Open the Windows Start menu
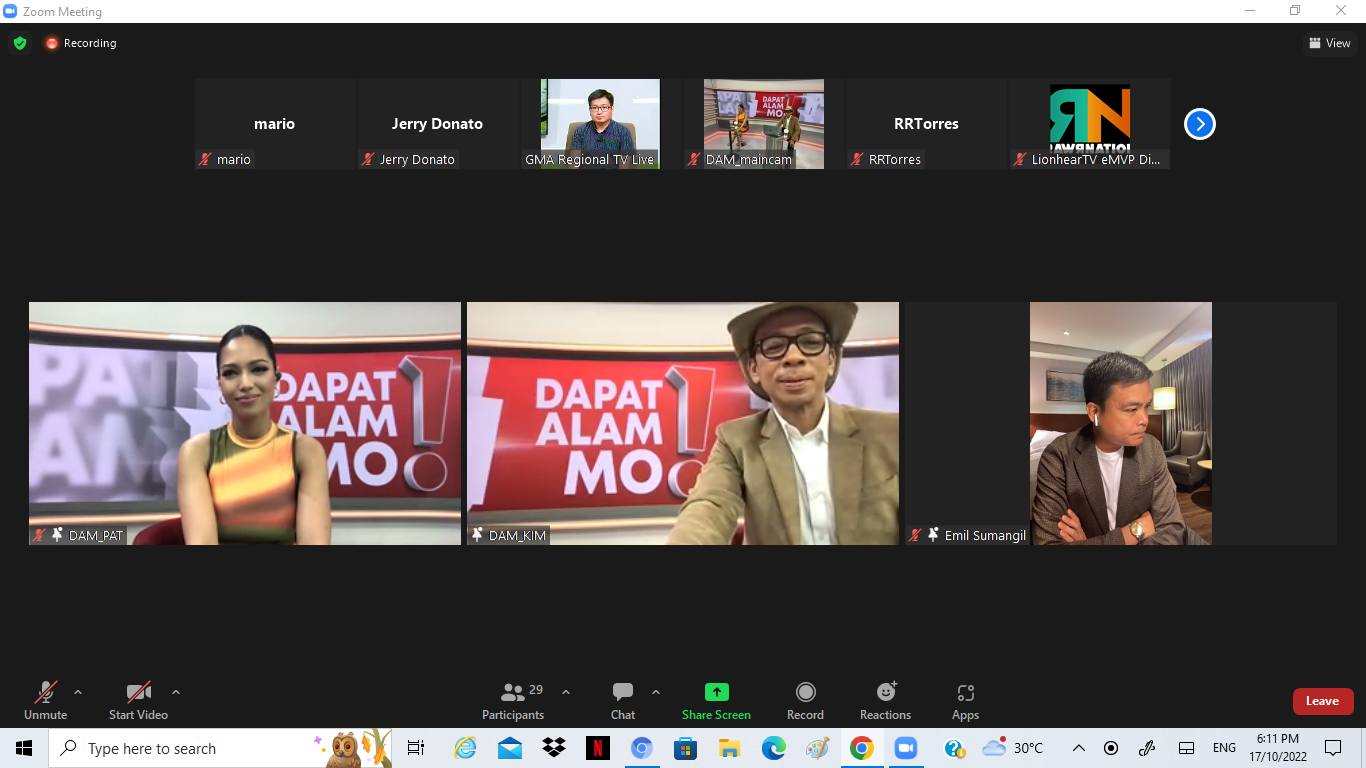 (24, 748)
